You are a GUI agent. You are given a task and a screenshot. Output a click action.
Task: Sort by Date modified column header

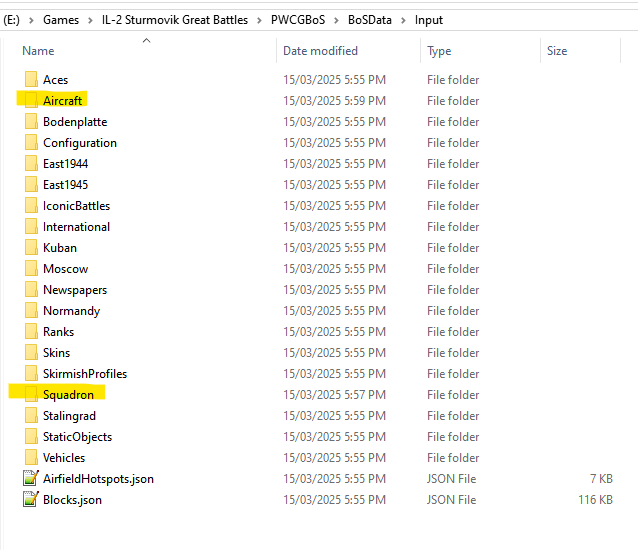[x=320, y=51]
